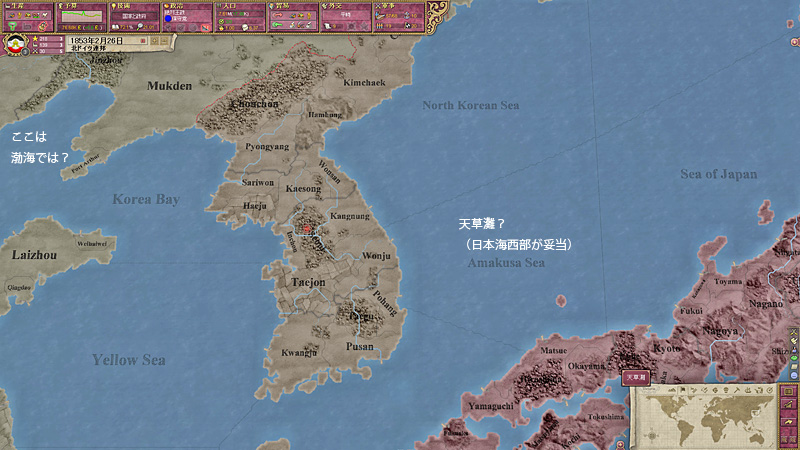This screenshot has height=450, width=800.
Task: Click the right zoom button under minimap buttons
Action: 793,439
